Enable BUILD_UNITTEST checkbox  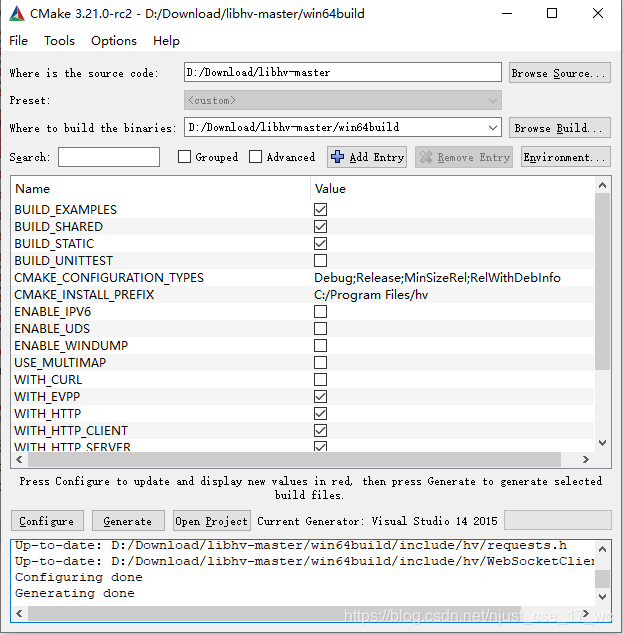tap(320, 260)
